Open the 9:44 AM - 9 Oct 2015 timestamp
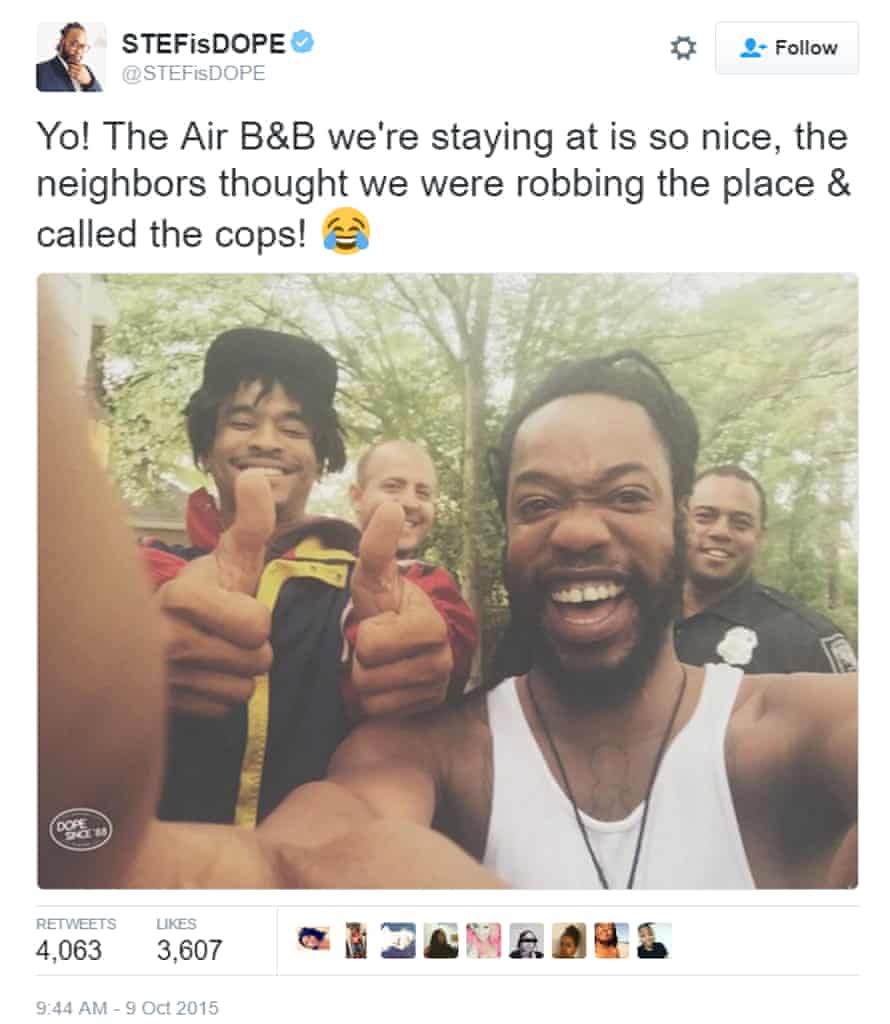The height and width of the screenshot is (1024, 890). tap(127, 1008)
